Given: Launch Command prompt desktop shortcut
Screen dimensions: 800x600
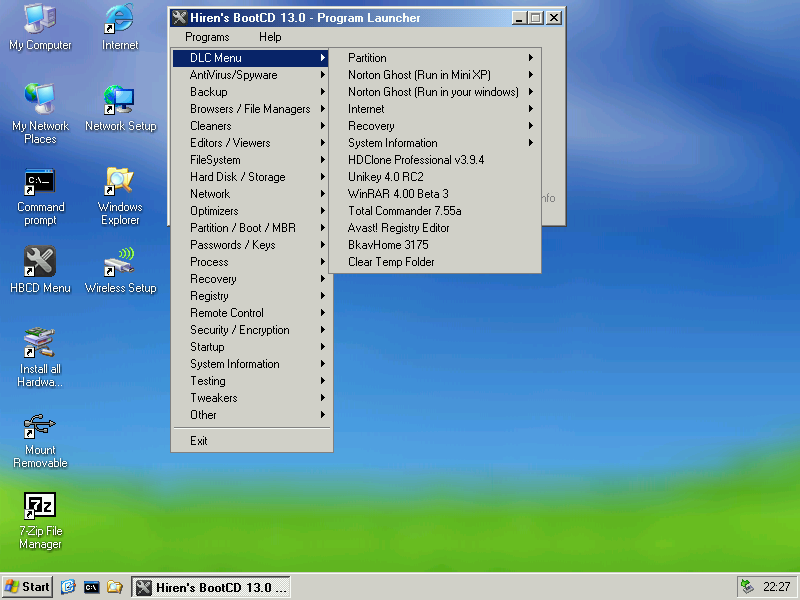Looking at the screenshot, I should tap(40, 198).
